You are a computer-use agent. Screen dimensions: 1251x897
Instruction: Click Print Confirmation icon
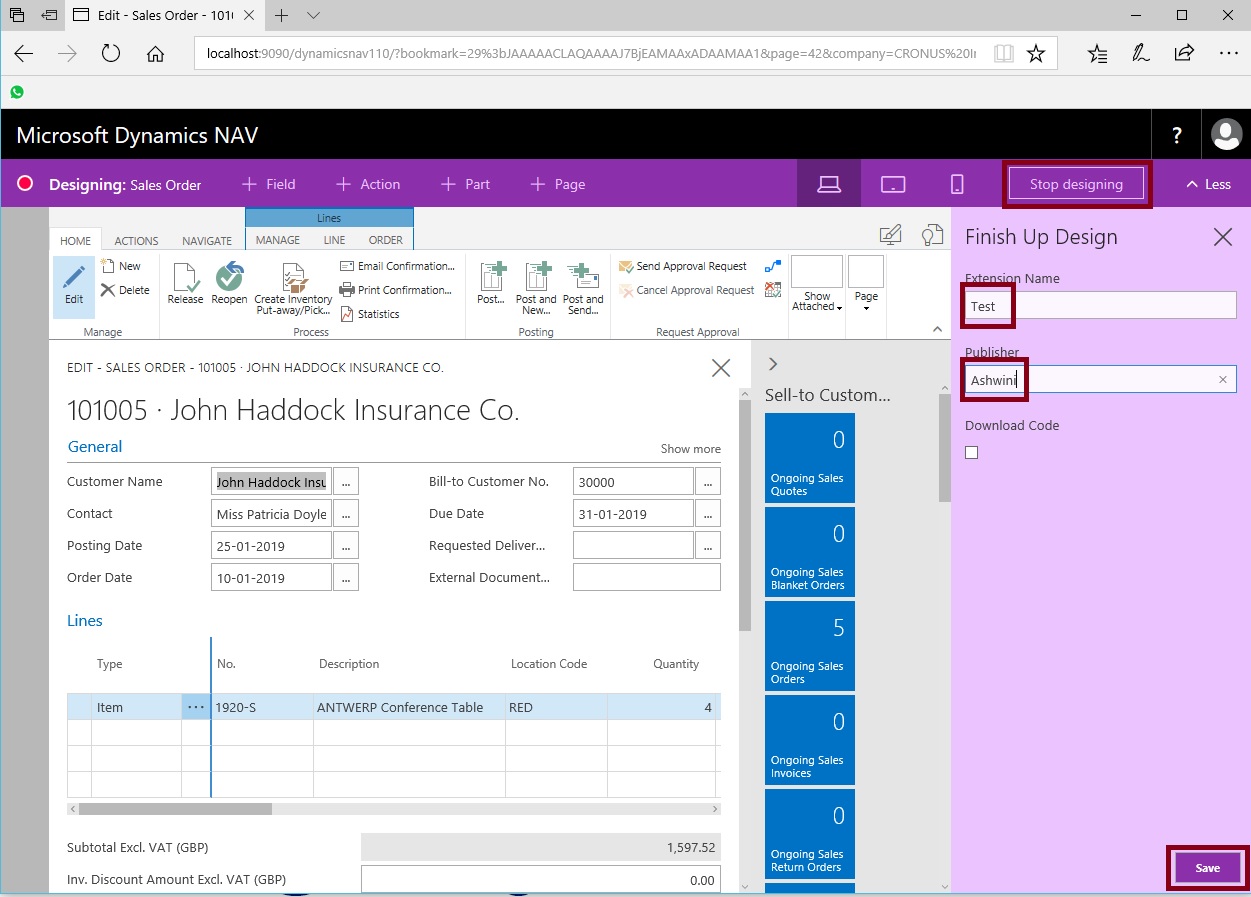347,290
